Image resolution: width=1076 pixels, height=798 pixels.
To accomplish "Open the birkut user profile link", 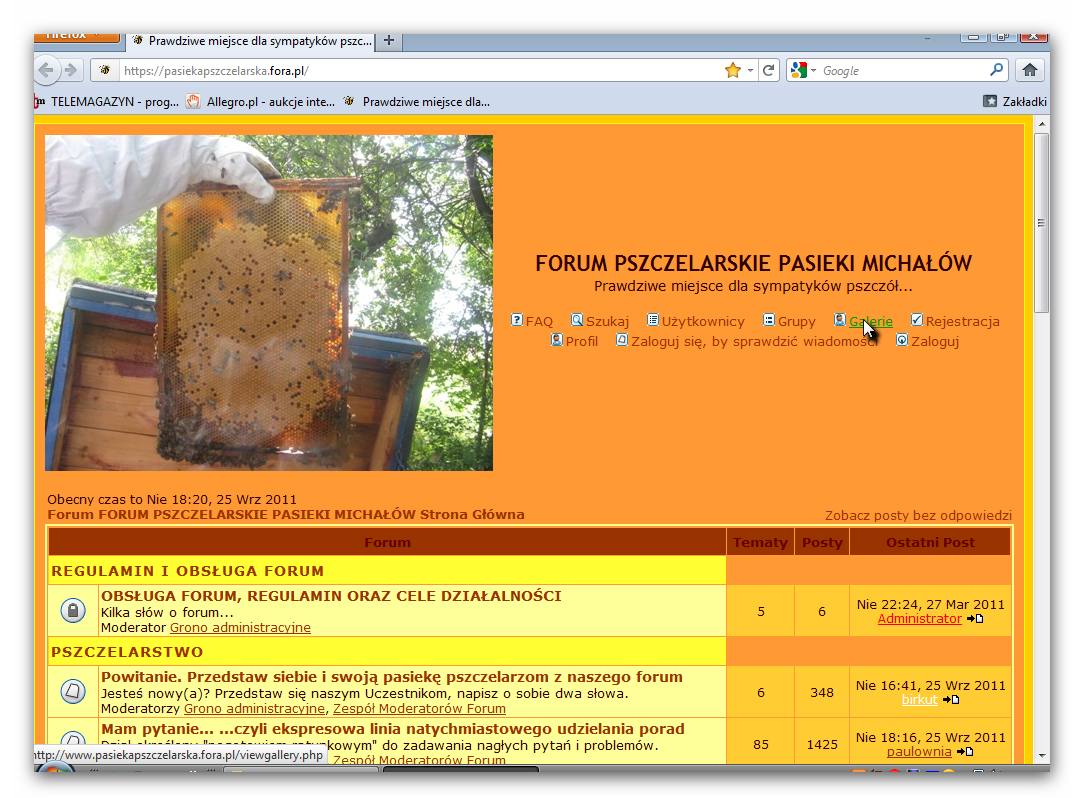I will click(x=920, y=700).
